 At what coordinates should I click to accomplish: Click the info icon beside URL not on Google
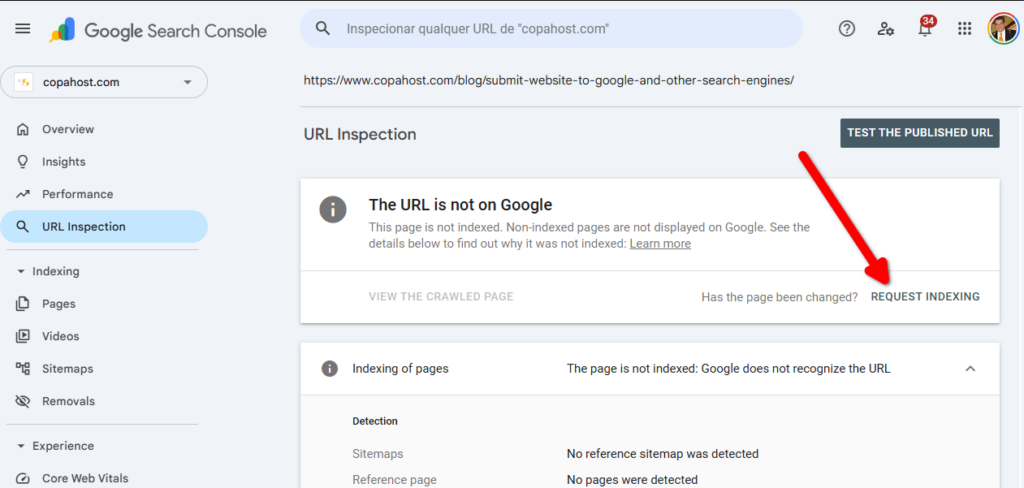(332, 209)
